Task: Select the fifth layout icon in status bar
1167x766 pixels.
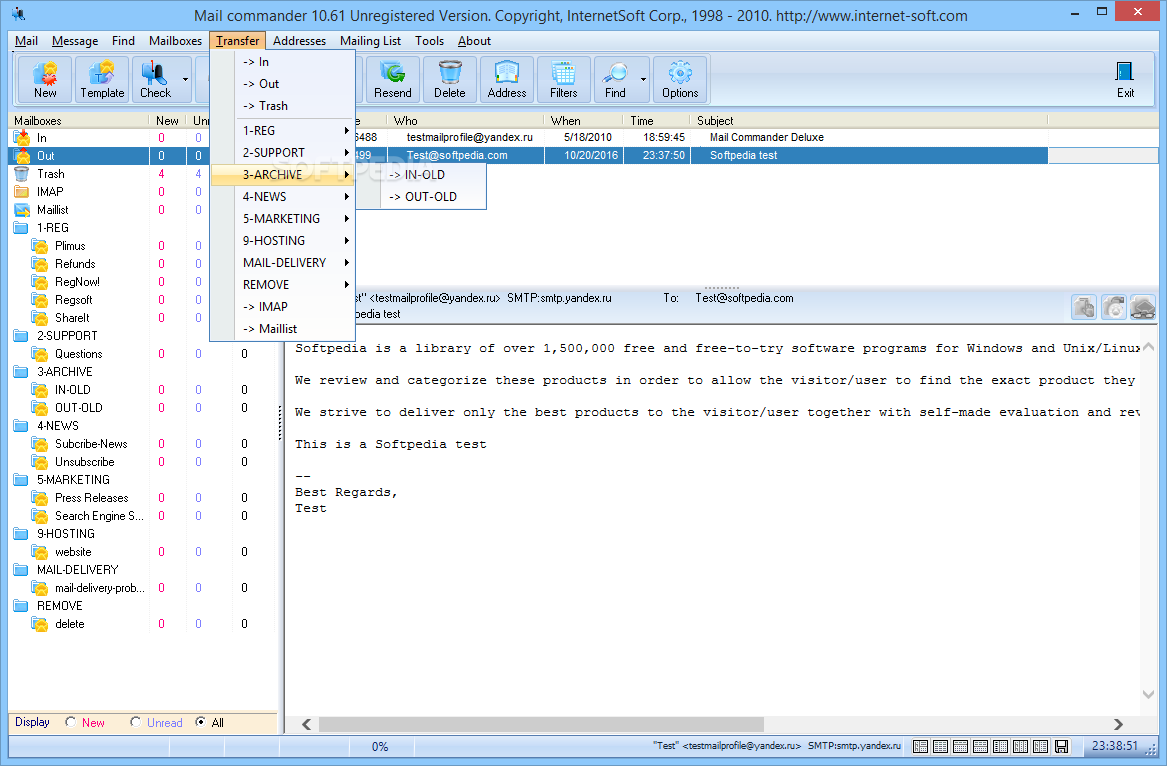Action: coord(1001,746)
